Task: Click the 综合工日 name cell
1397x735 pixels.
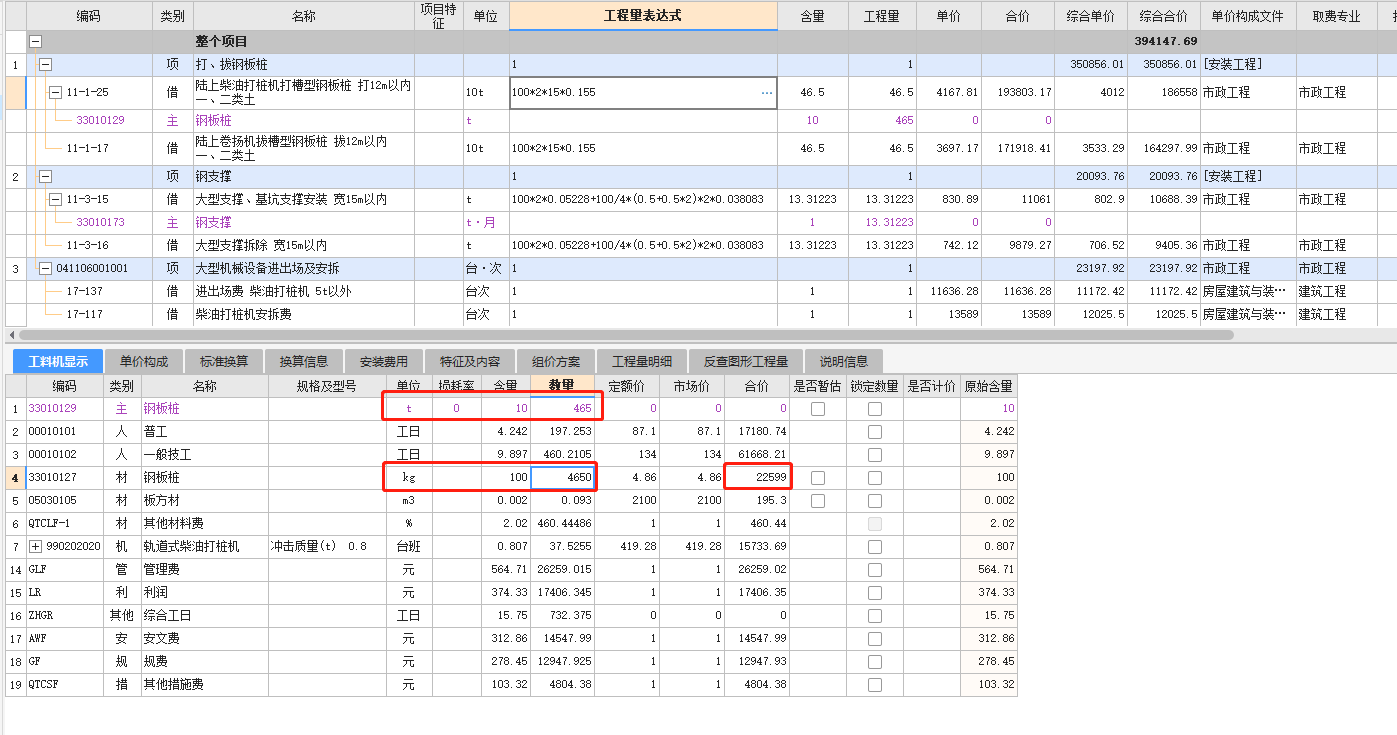Action: [x=205, y=616]
